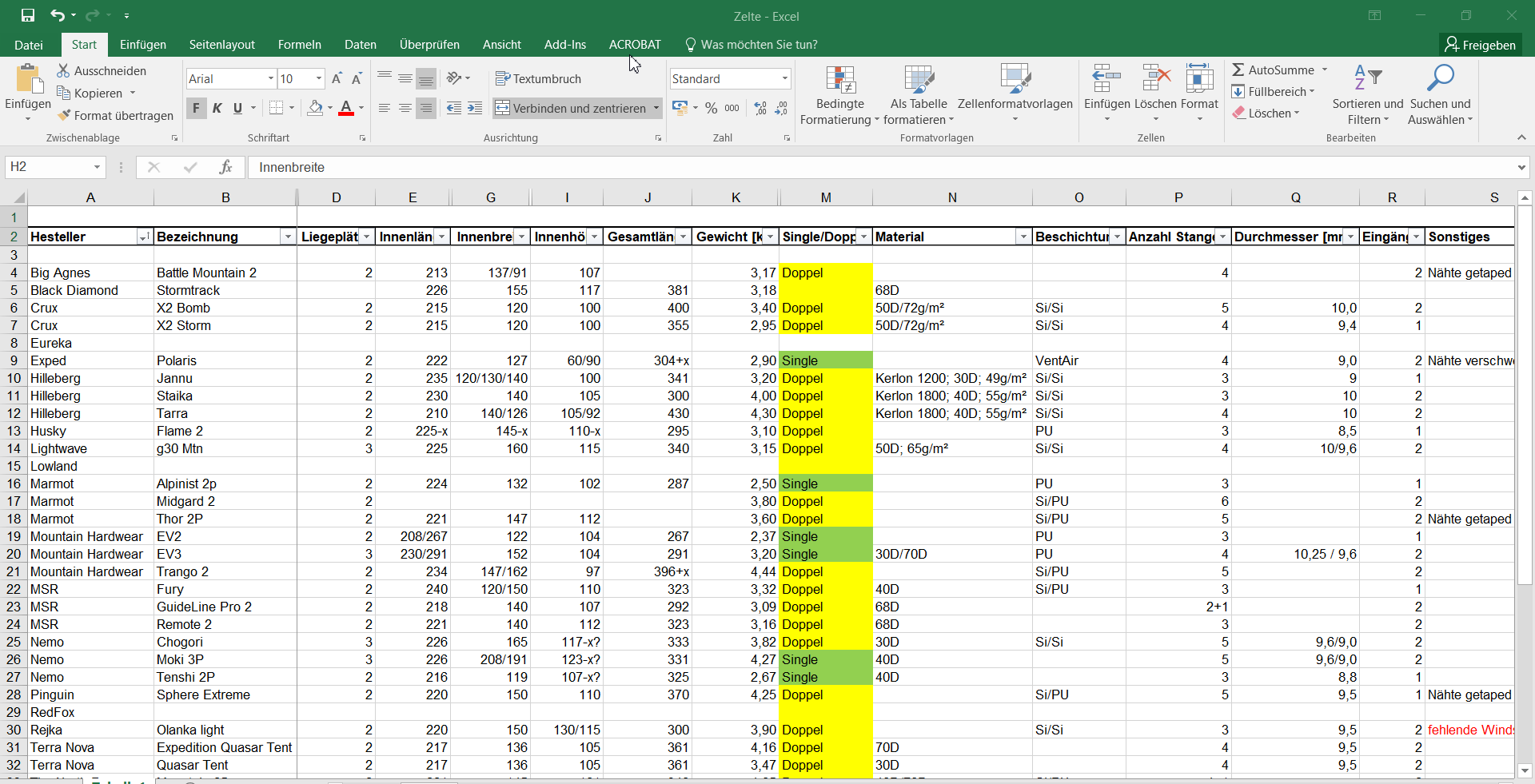Click increase indent icon
This screenshot has width=1535, height=784.
(475, 107)
